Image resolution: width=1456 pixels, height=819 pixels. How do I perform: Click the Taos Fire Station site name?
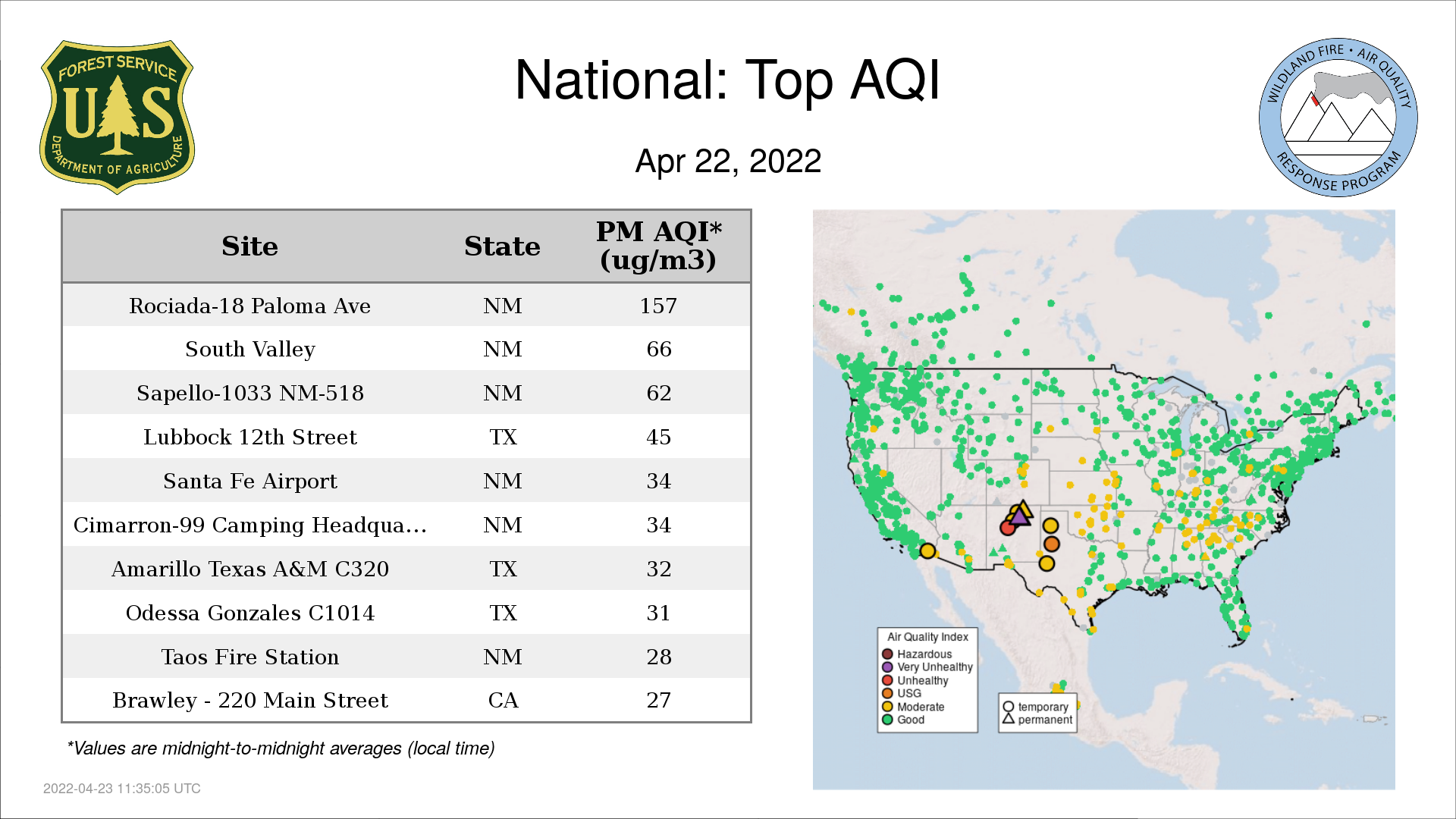pos(250,657)
